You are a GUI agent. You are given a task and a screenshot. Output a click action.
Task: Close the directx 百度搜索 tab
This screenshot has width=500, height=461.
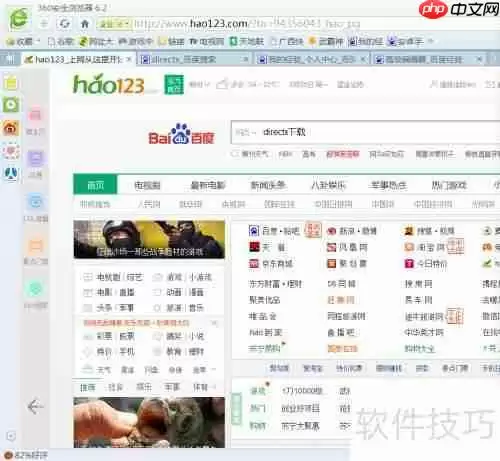(x=246, y=60)
